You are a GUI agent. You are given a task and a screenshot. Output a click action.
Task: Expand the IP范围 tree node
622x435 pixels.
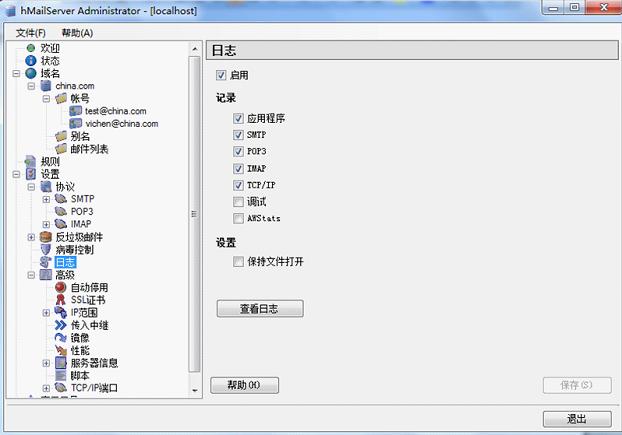click(46, 313)
